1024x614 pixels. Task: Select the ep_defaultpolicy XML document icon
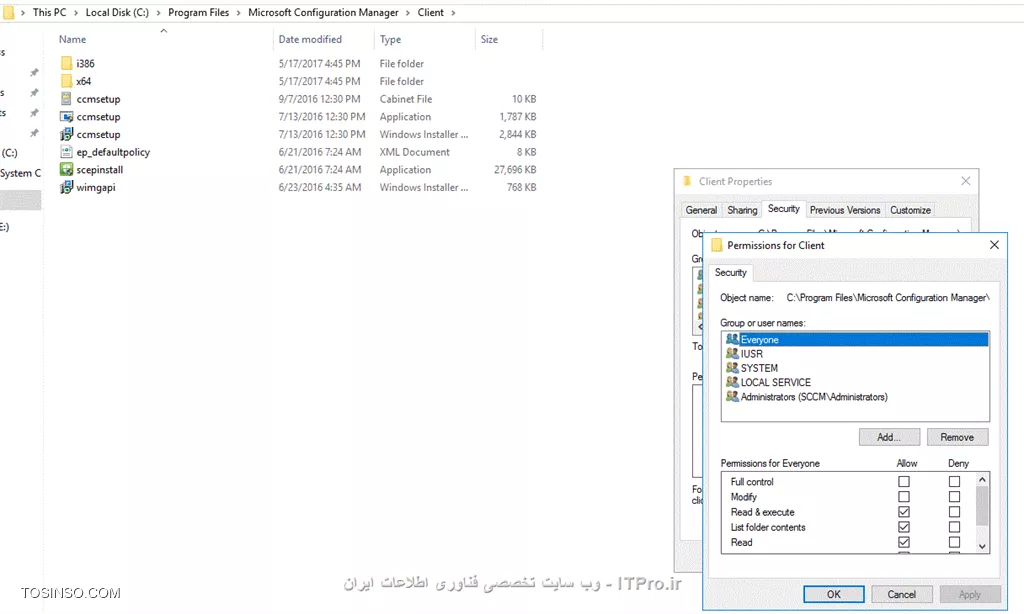66,152
